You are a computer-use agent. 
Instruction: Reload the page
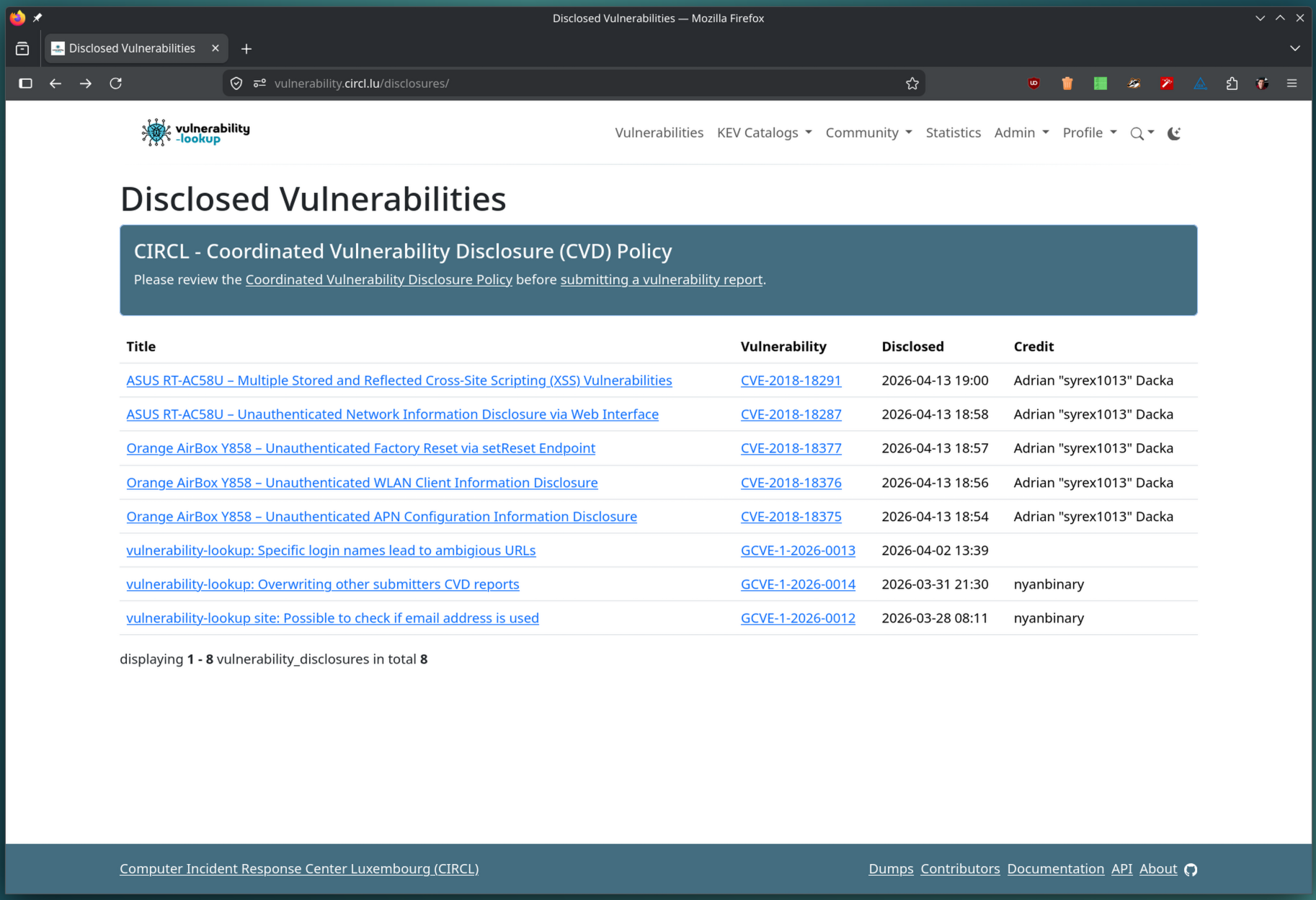pyautogui.click(x=116, y=84)
